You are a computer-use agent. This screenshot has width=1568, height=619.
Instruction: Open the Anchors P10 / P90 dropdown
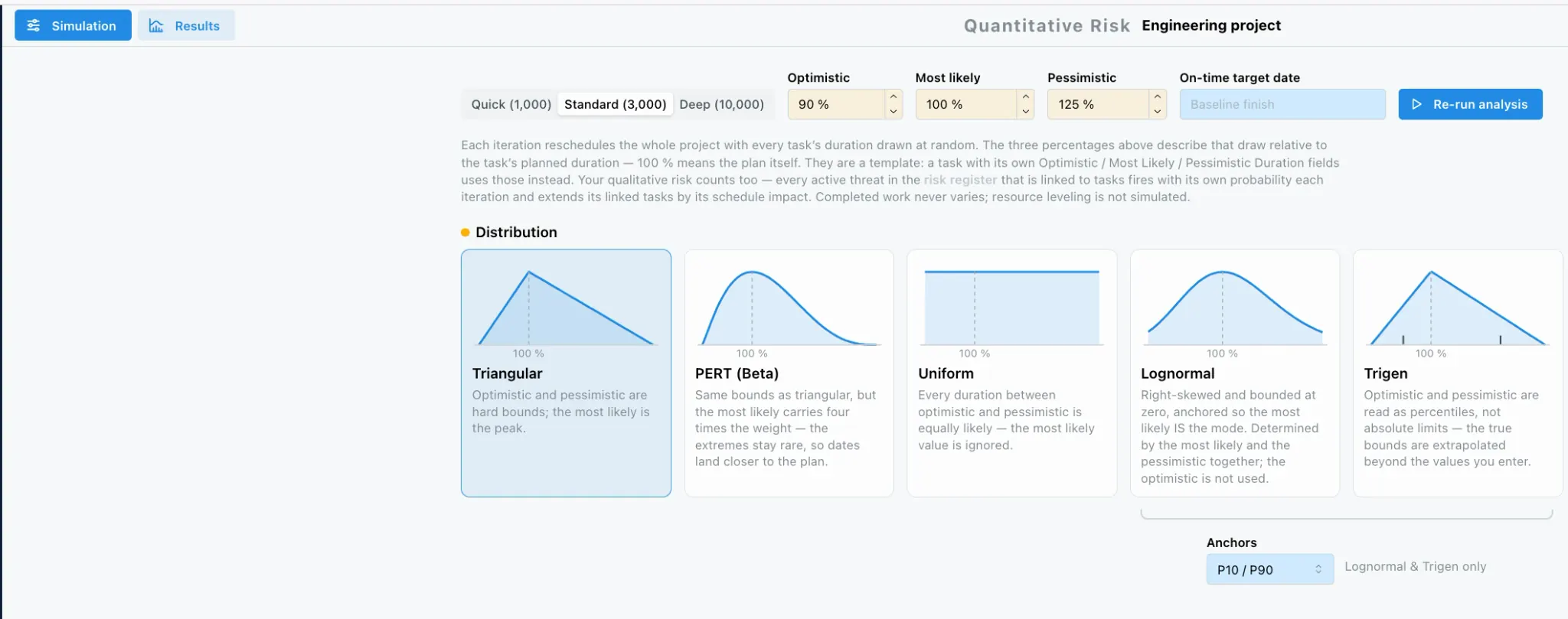point(1270,569)
